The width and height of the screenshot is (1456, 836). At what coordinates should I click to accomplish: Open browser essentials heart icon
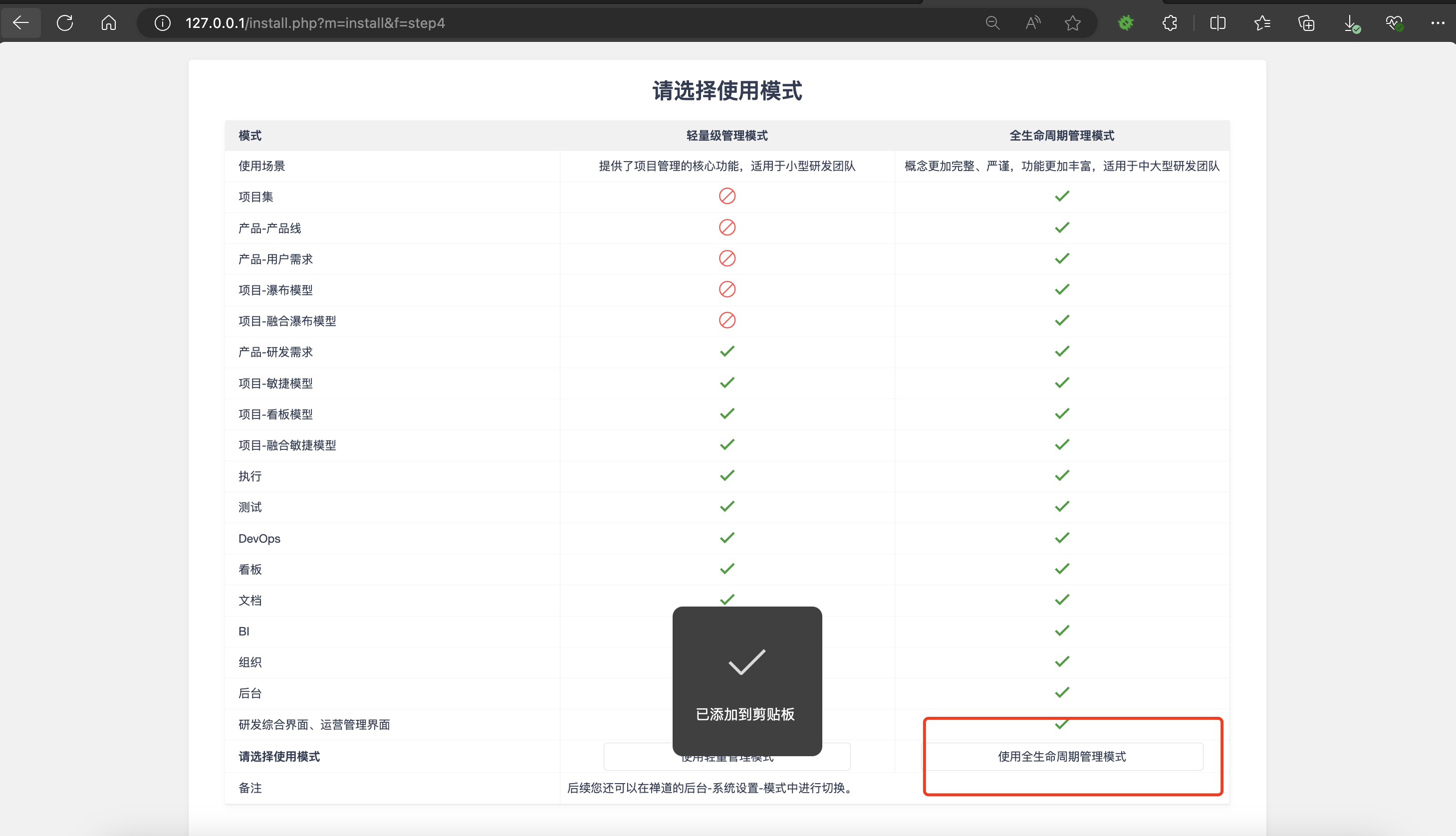point(1394,23)
